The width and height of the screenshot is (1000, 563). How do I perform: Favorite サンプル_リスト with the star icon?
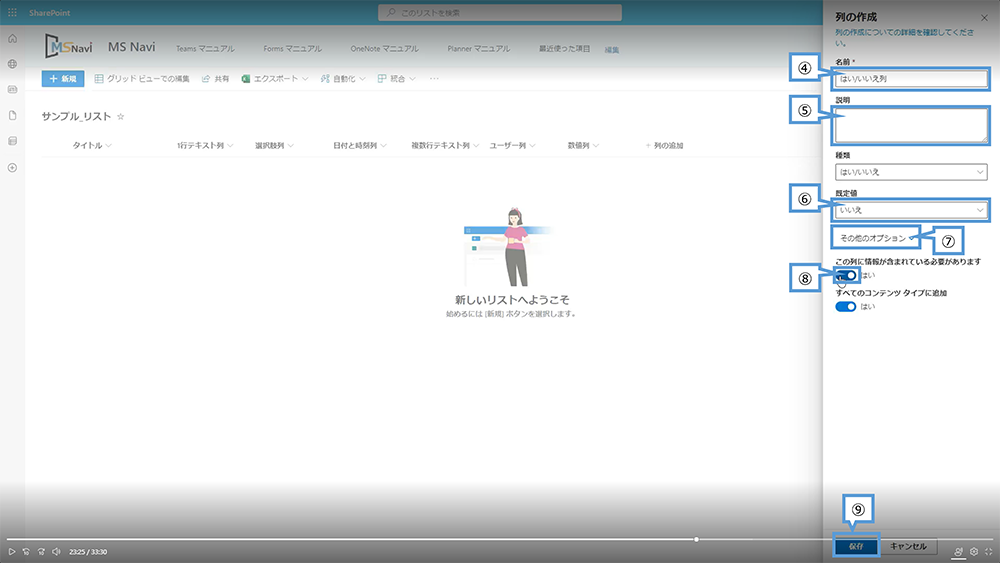pos(121,117)
